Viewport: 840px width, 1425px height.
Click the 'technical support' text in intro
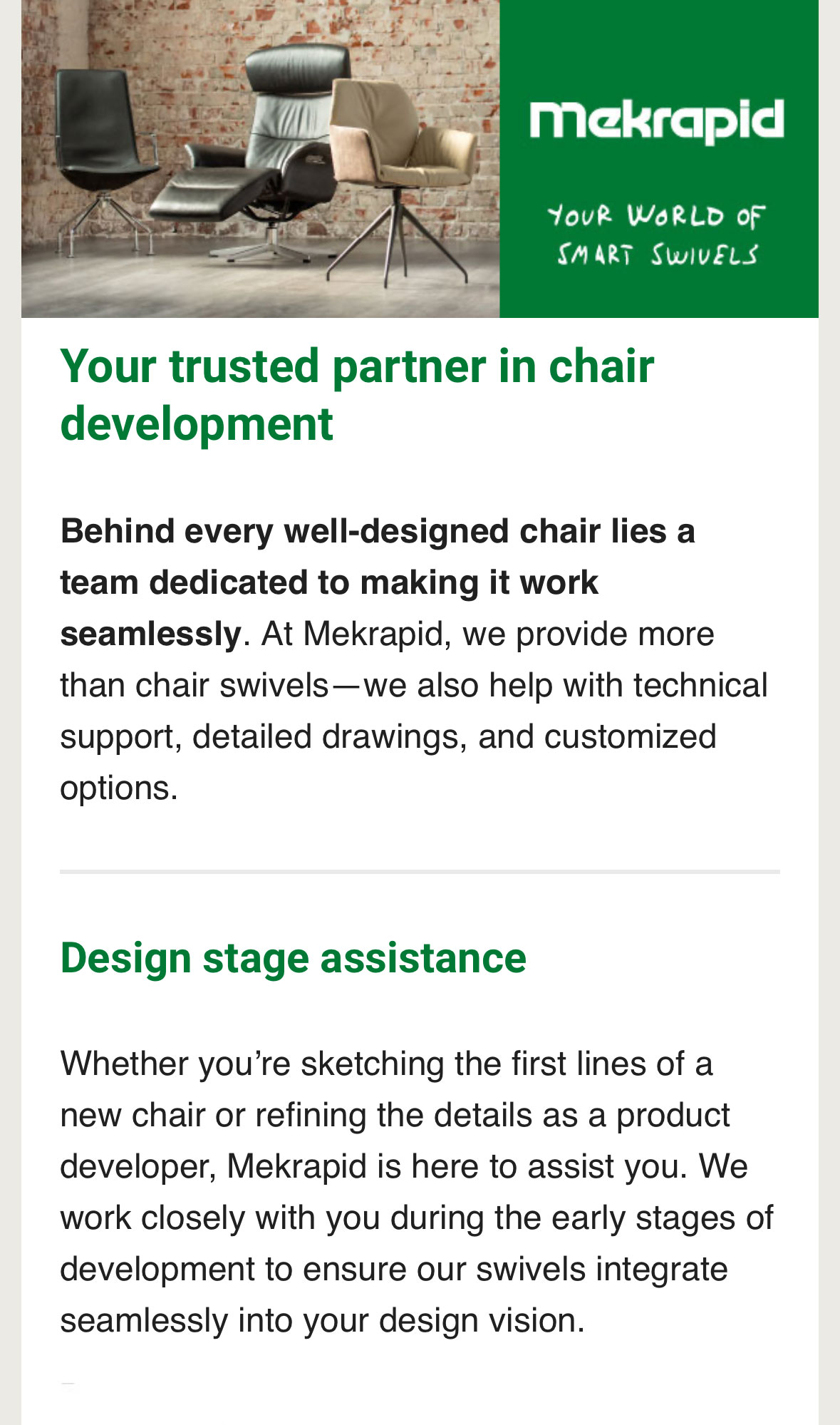click(414, 711)
